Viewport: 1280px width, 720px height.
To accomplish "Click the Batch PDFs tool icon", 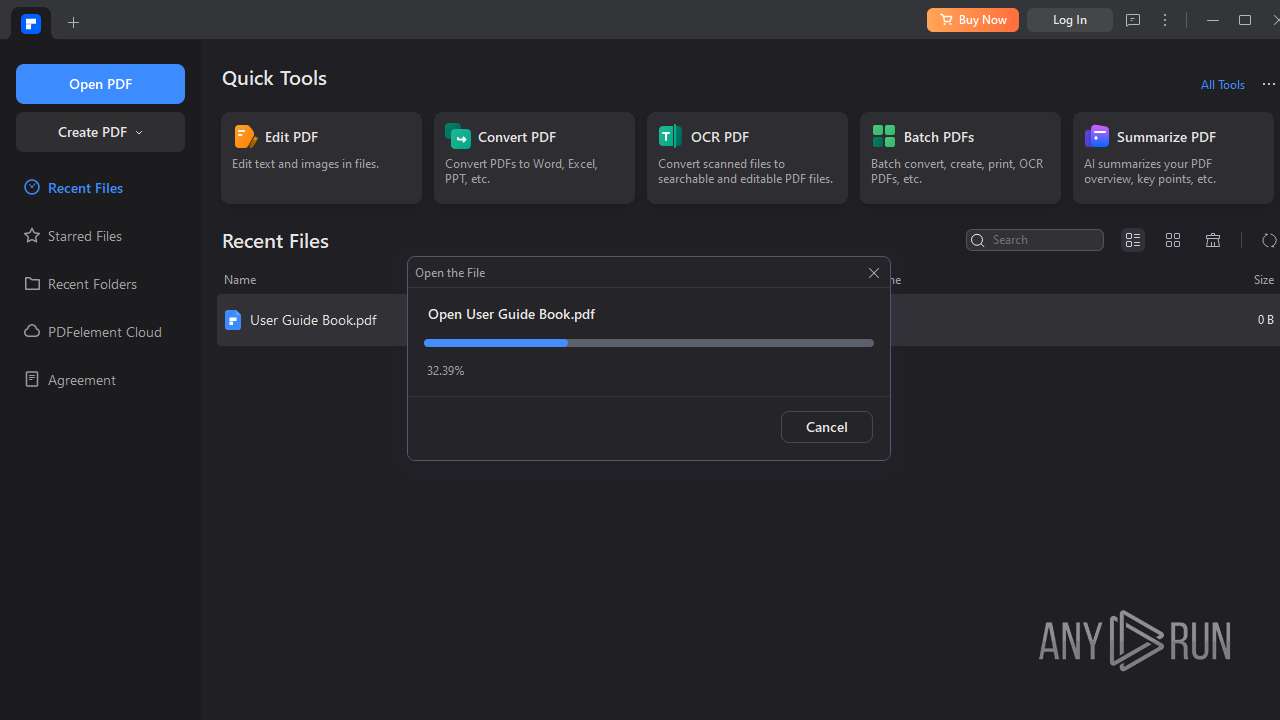I will pyautogui.click(x=883, y=137).
